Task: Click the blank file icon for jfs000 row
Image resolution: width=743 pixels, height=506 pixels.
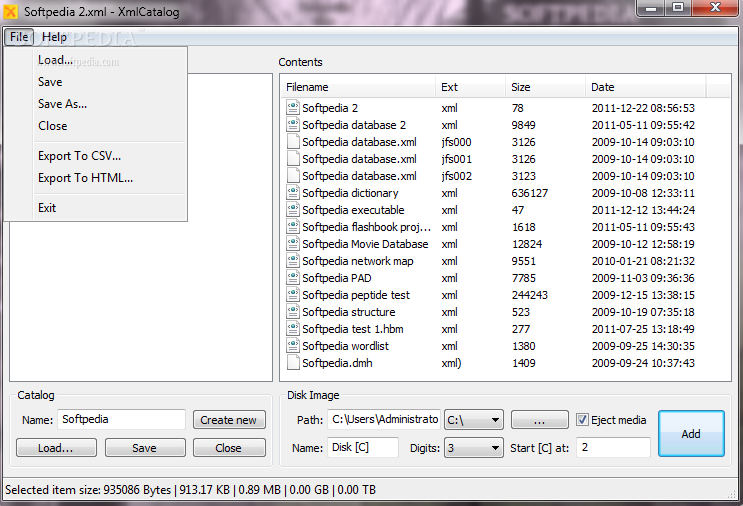Action: point(293,142)
